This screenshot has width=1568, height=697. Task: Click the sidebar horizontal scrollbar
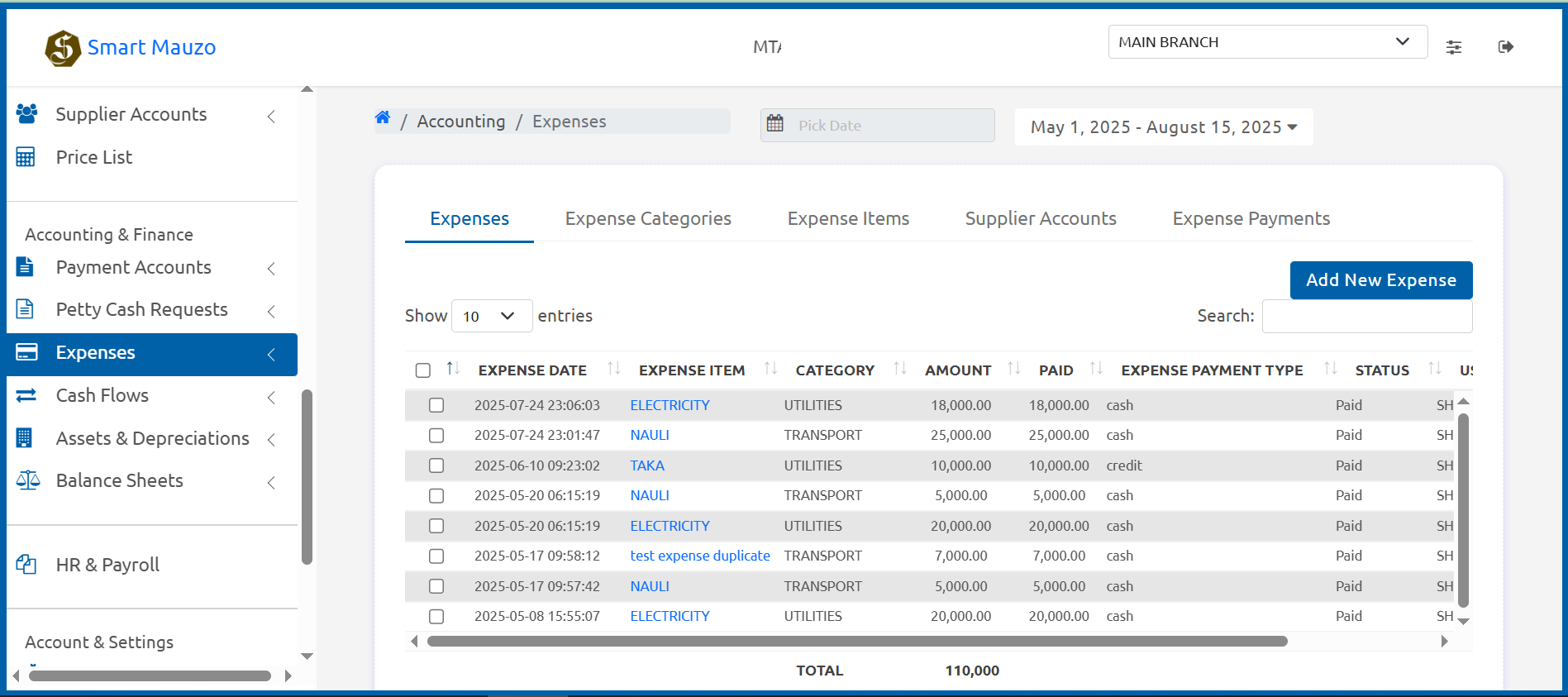tap(150, 676)
